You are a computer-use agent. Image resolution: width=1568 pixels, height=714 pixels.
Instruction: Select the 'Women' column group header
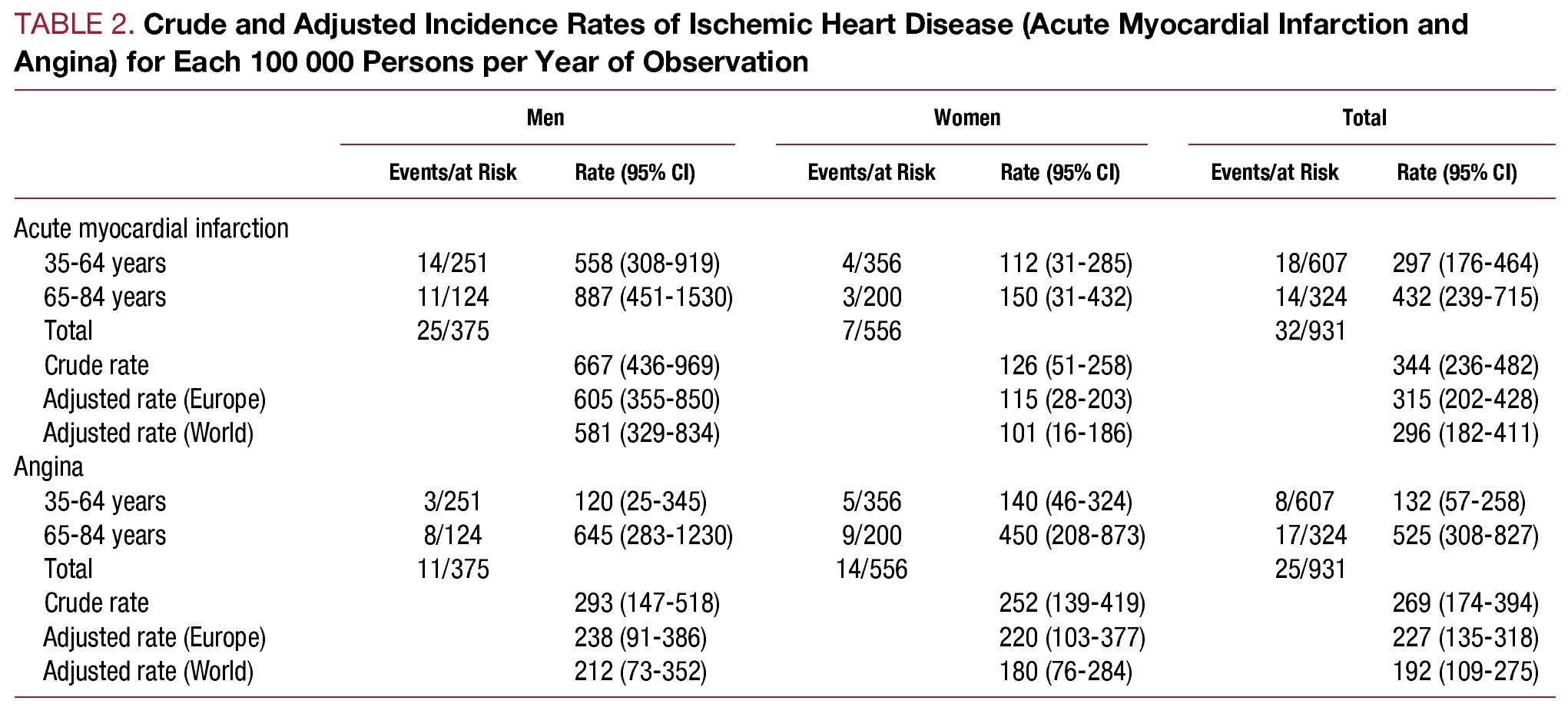(966, 118)
